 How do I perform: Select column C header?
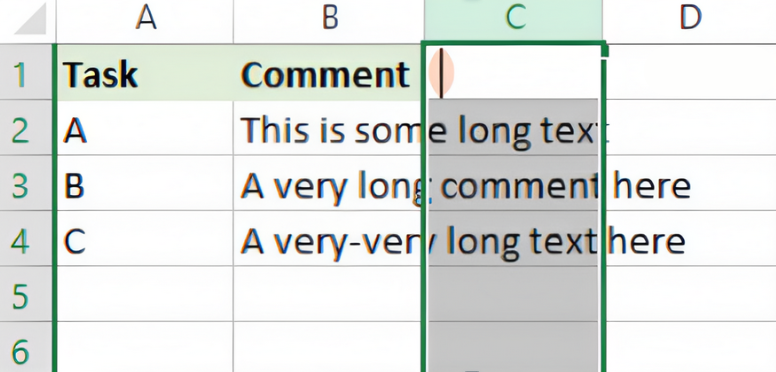click(x=513, y=19)
